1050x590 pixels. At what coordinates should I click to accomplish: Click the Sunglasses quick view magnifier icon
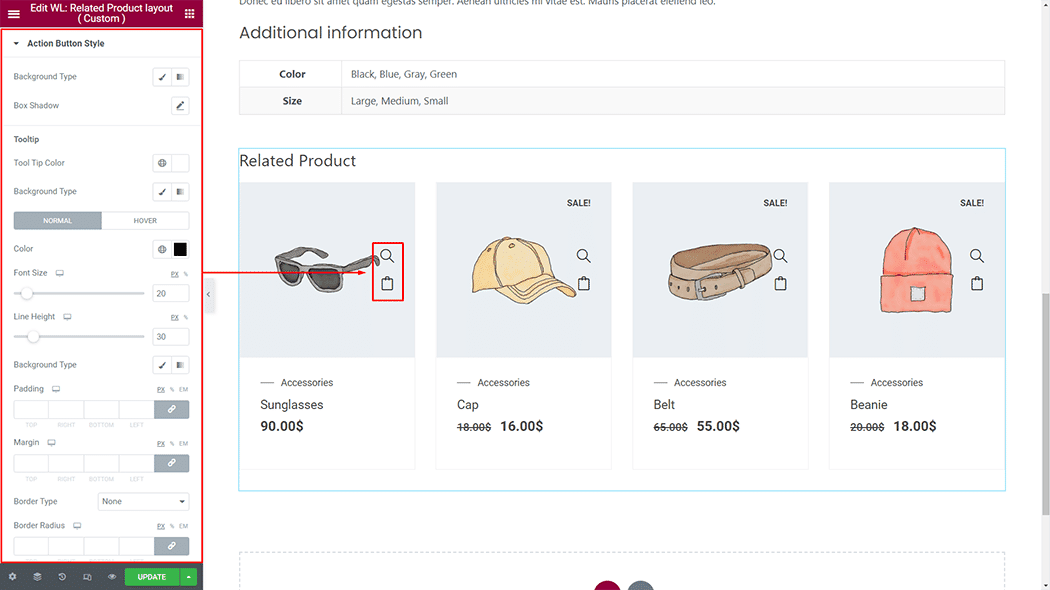pyautogui.click(x=387, y=256)
